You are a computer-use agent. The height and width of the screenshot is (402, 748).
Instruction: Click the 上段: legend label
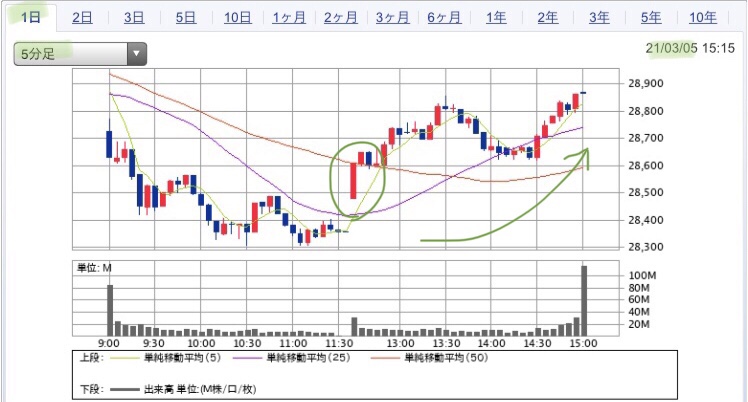pos(92,358)
